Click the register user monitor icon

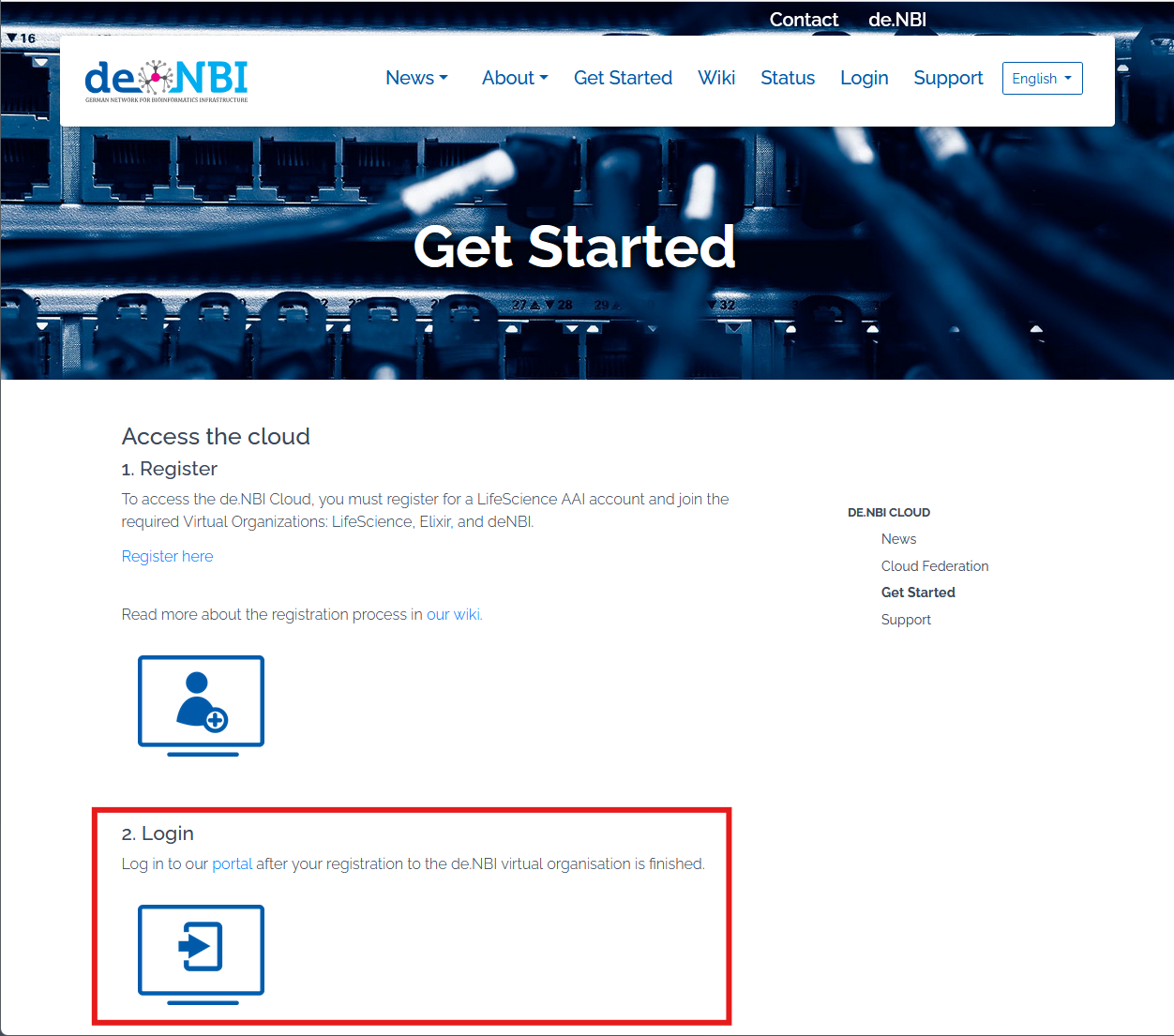pyautogui.click(x=201, y=706)
